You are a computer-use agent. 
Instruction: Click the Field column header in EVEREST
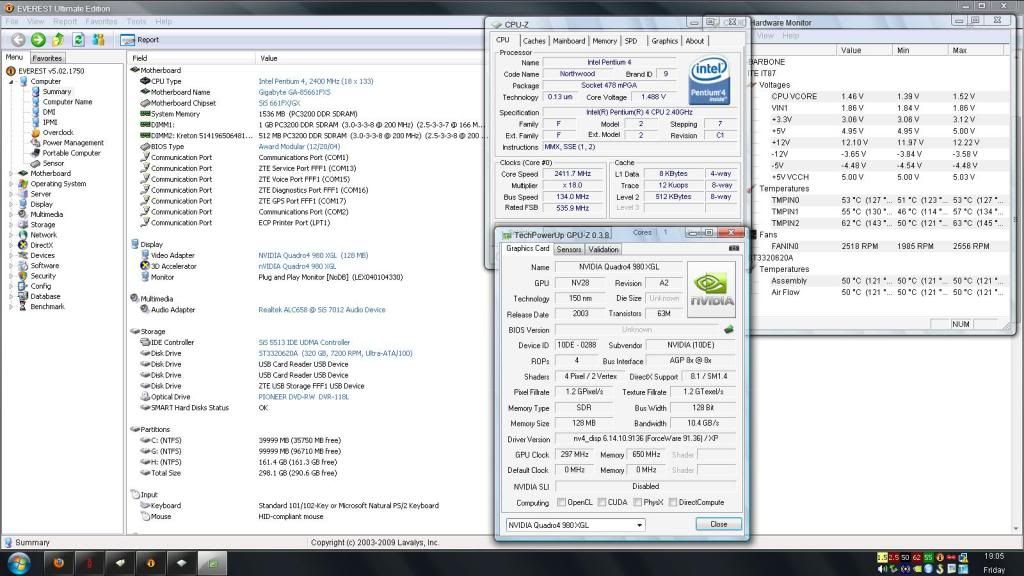192,58
